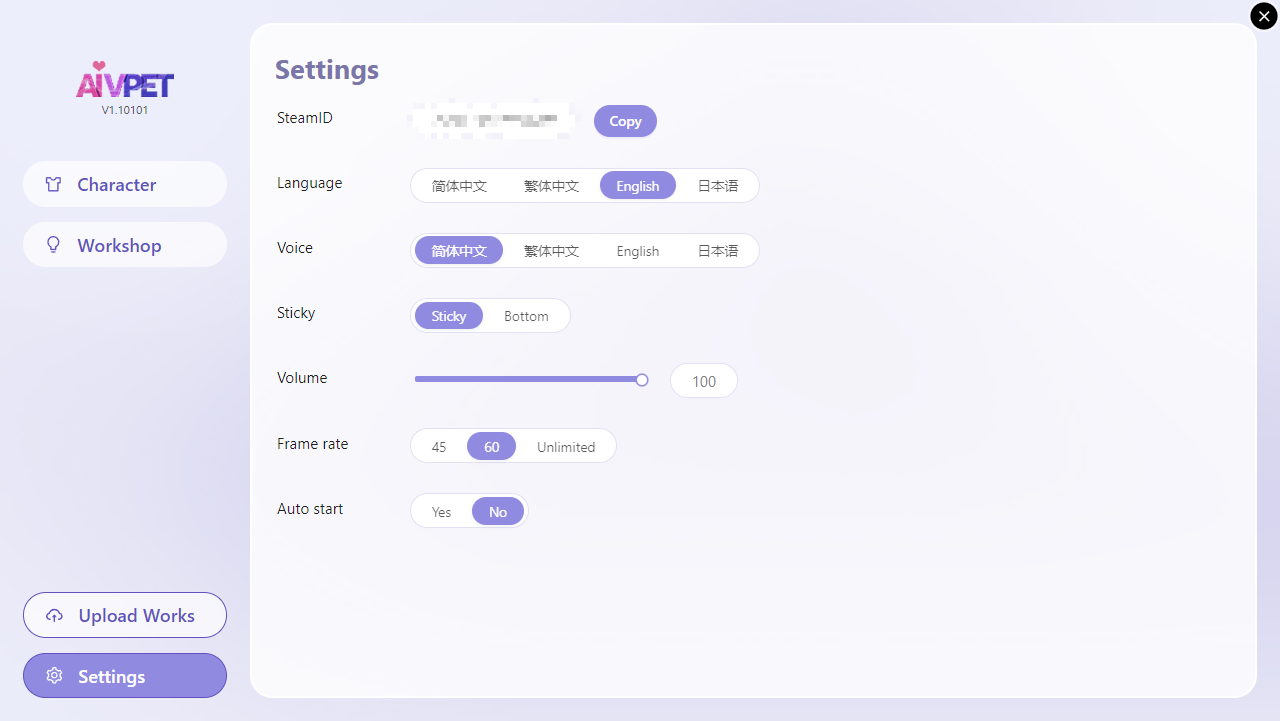Set Frame rate to 45
This screenshot has height=721, width=1280.
(x=439, y=447)
